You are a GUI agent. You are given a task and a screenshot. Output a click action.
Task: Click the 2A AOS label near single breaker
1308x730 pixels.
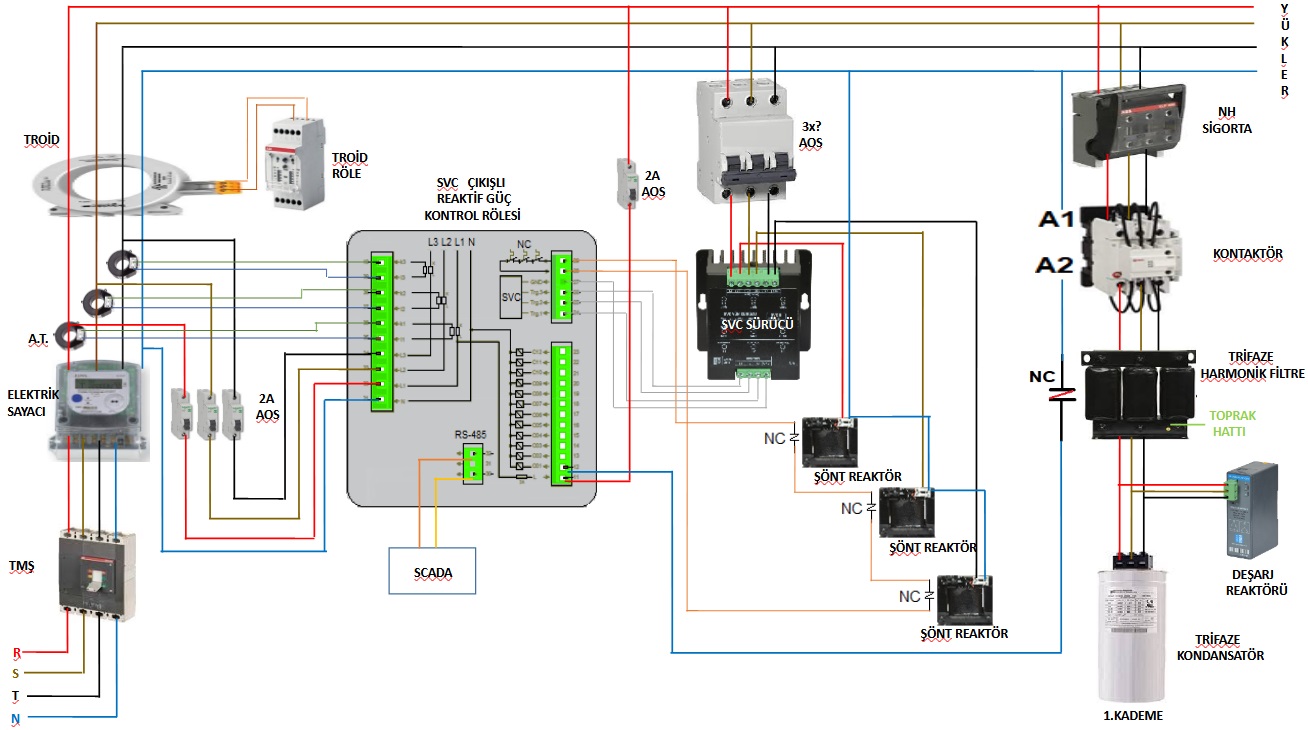point(654,183)
